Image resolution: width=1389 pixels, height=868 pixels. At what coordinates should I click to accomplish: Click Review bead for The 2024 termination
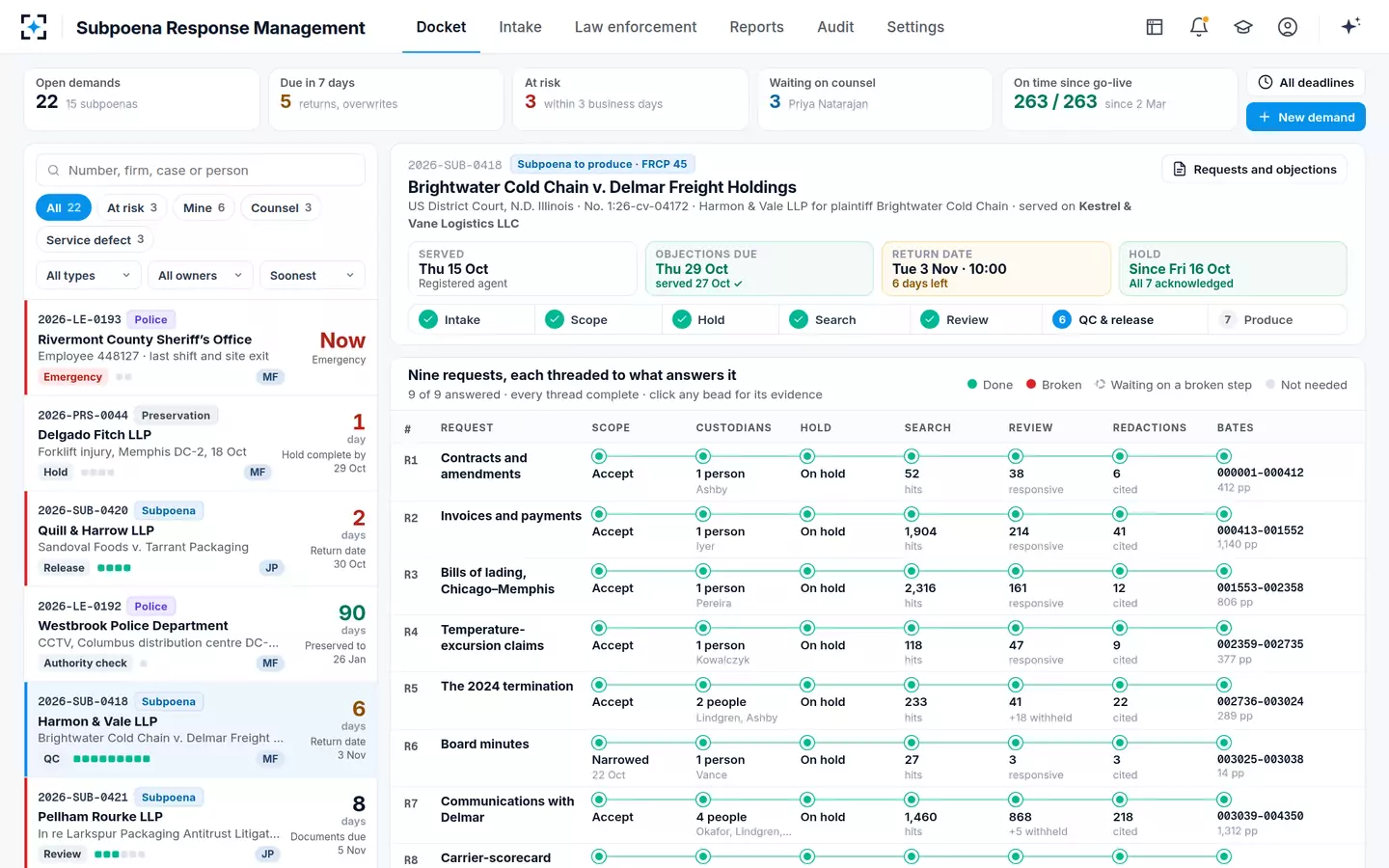click(x=1016, y=685)
